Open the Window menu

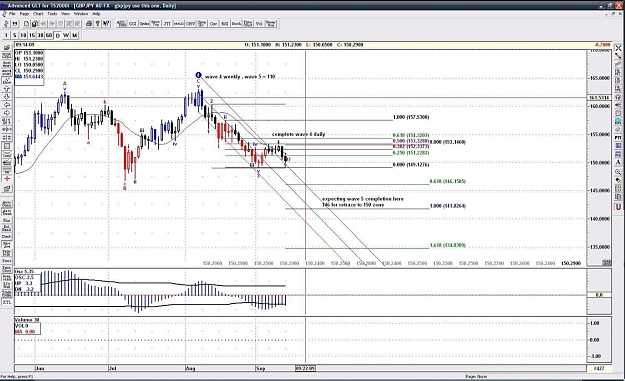pos(81,14)
